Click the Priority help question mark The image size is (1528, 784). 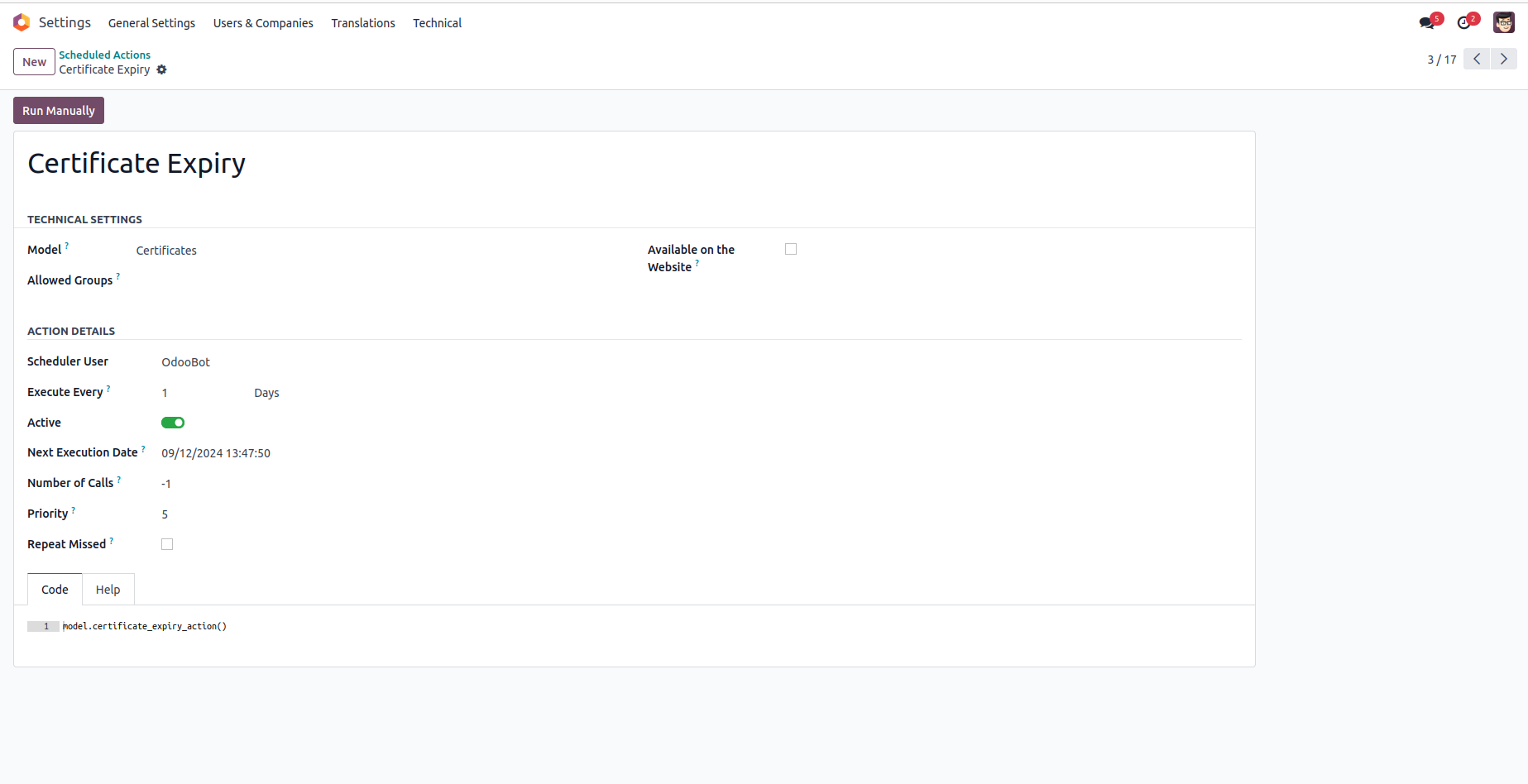click(74, 509)
